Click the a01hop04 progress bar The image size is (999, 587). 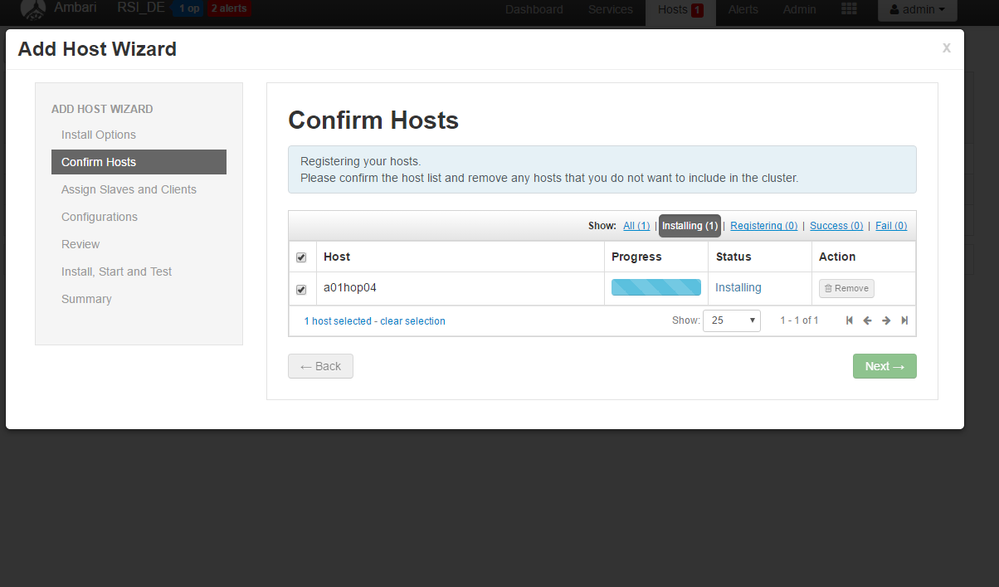pos(656,287)
